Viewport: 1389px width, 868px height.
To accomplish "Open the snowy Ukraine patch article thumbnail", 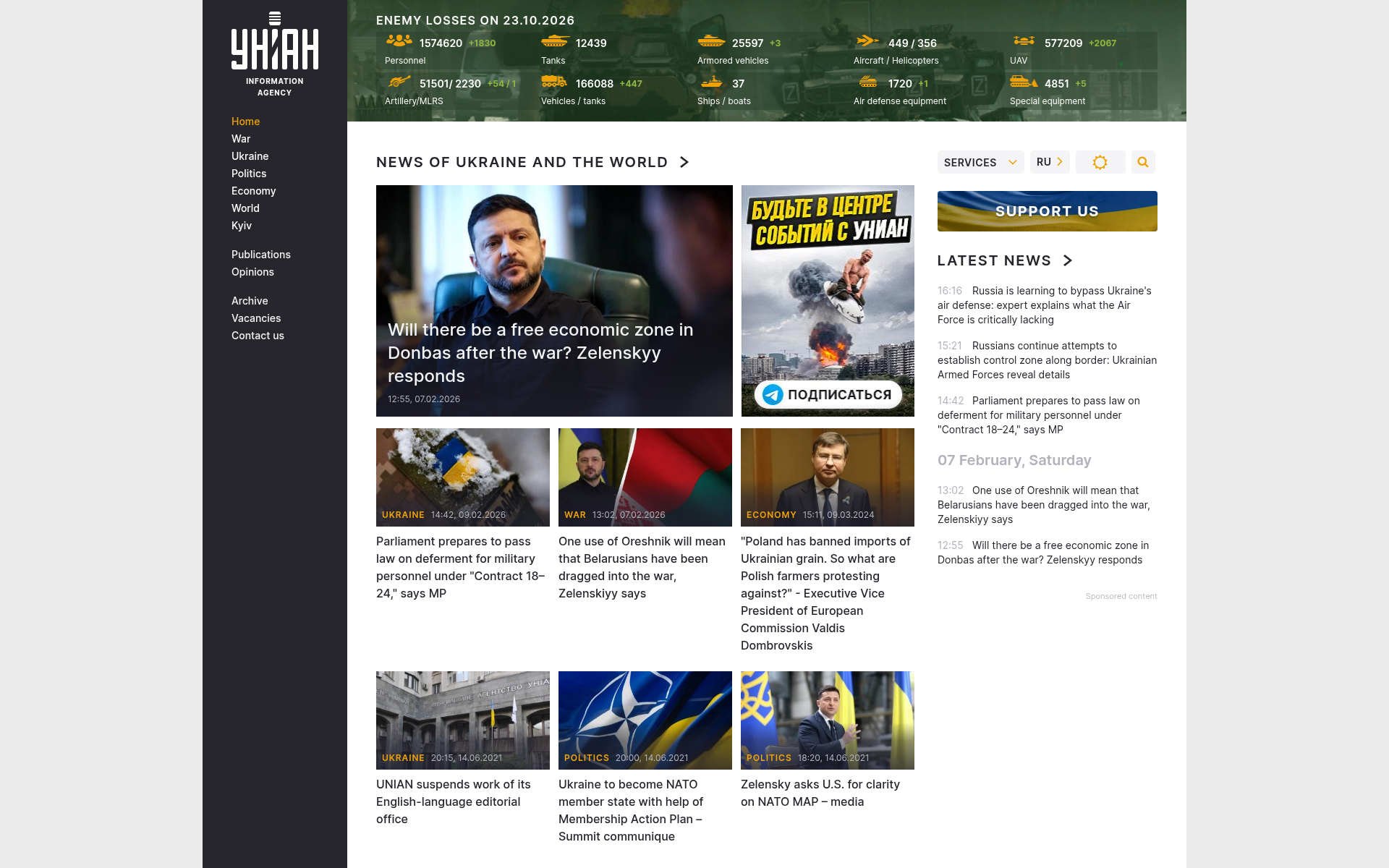I will pyautogui.click(x=463, y=477).
